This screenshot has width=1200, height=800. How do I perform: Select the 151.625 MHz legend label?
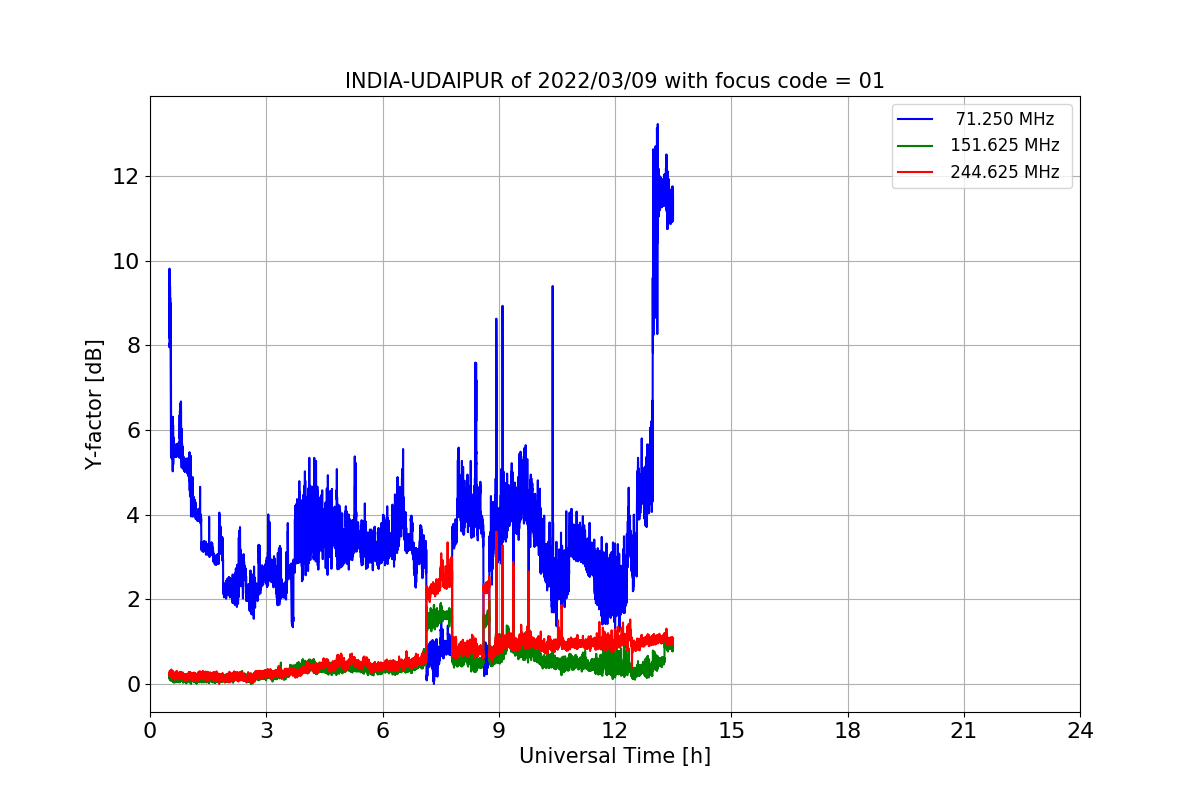point(1005,145)
